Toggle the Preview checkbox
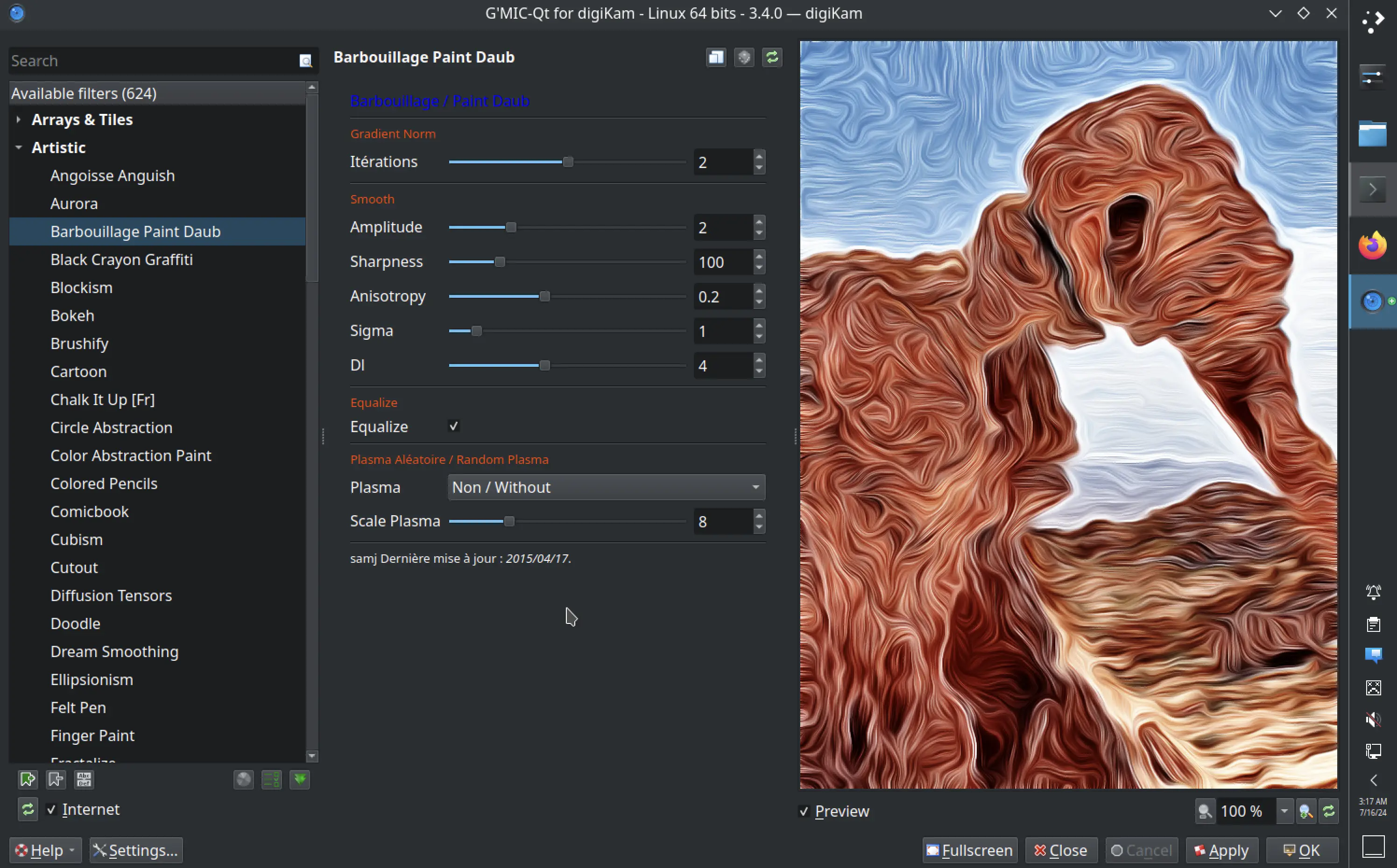Viewport: 1397px width, 868px height. (804, 811)
